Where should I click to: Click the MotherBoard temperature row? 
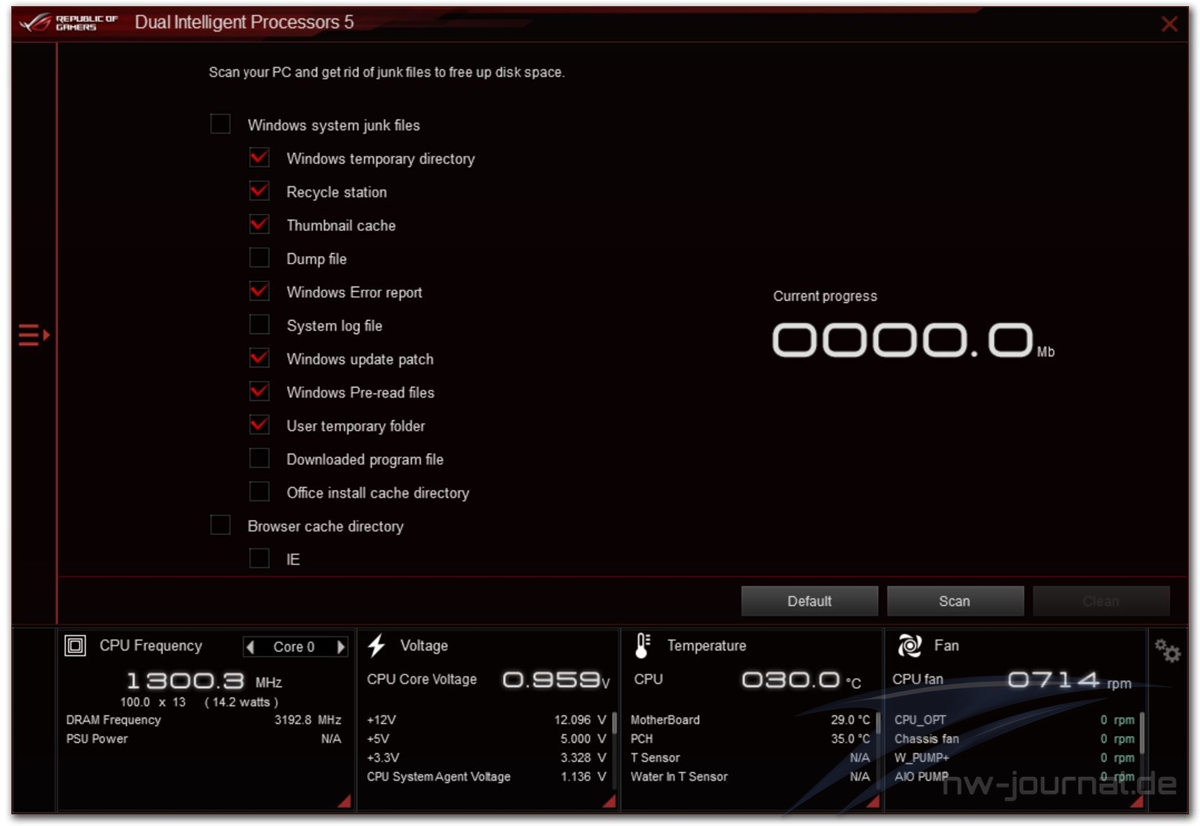tap(750, 720)
